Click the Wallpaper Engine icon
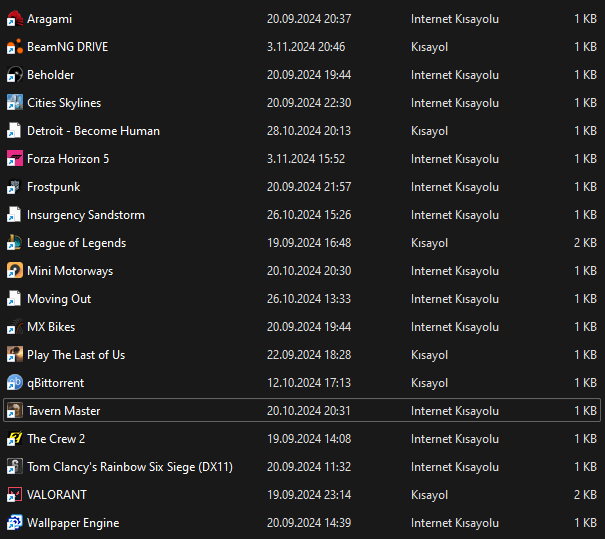 pyautogui.click(x=15, y=523)
